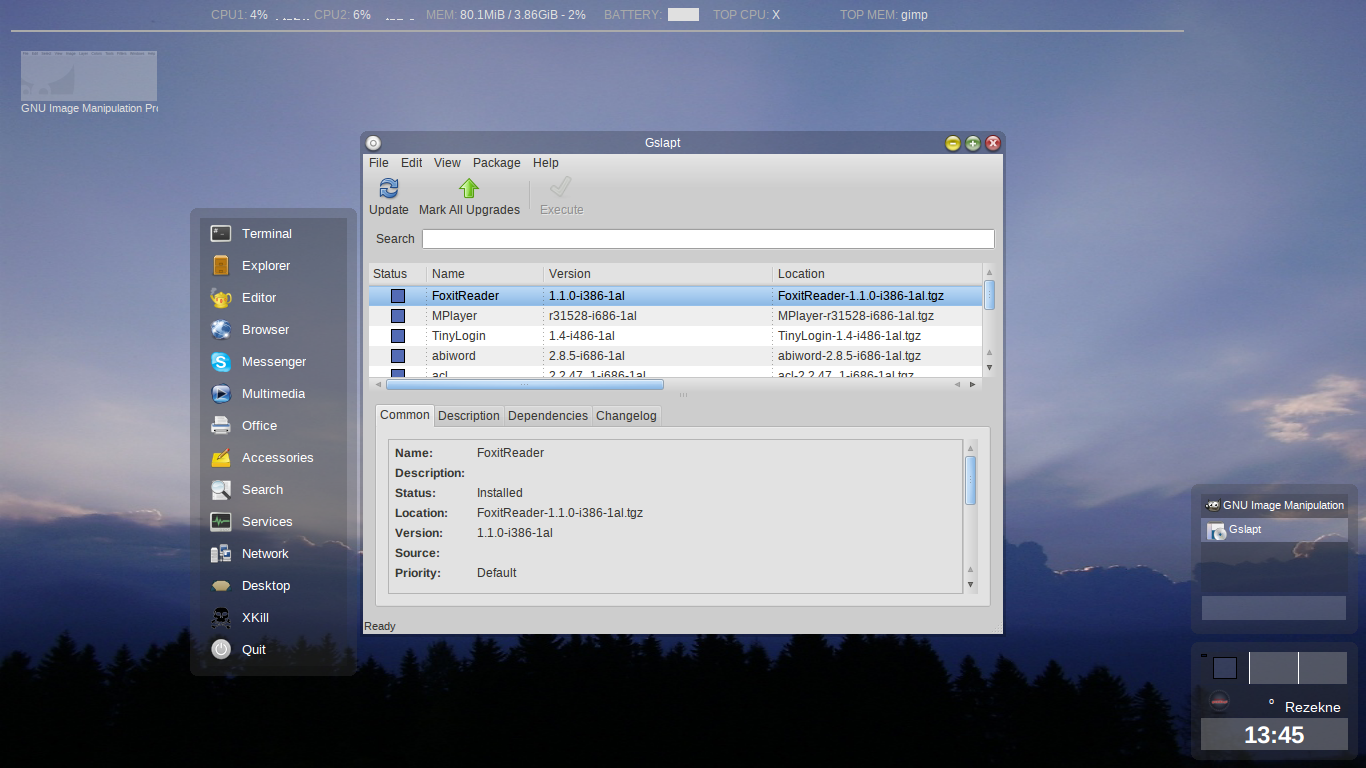Switch to the Changelog tab

pyautogui.click(x=626, y=416)
